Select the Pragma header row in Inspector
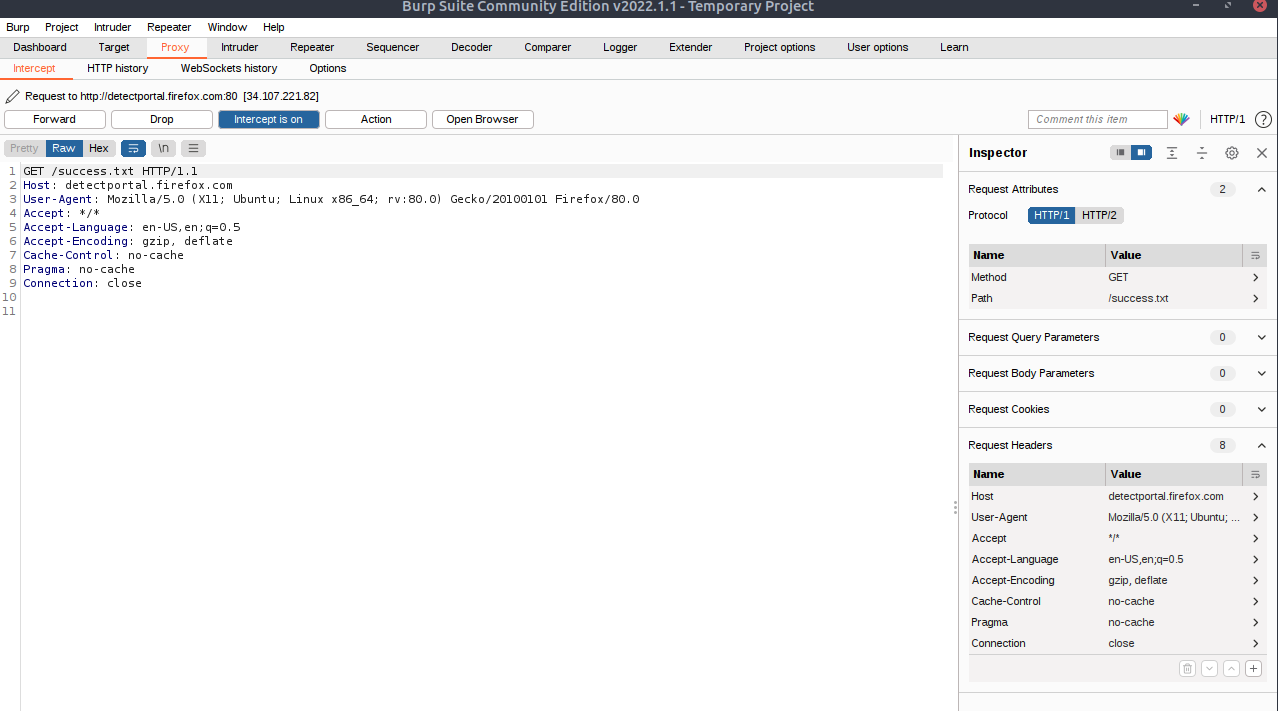The width and height of the screenshot is (1278, 711). tap(1117, 622)
